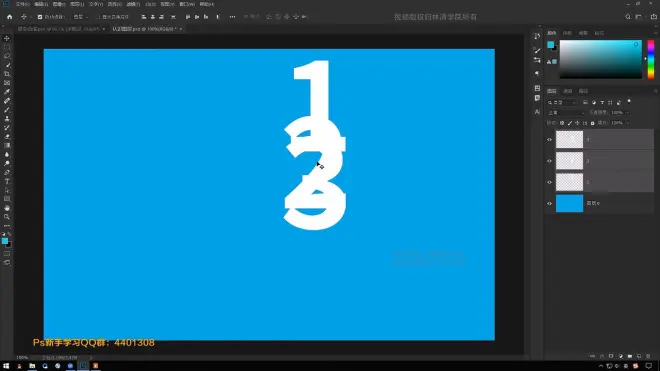The image size is (660, 371).
Task: Select layer 2 thumbnail
Action: [569, 161]
